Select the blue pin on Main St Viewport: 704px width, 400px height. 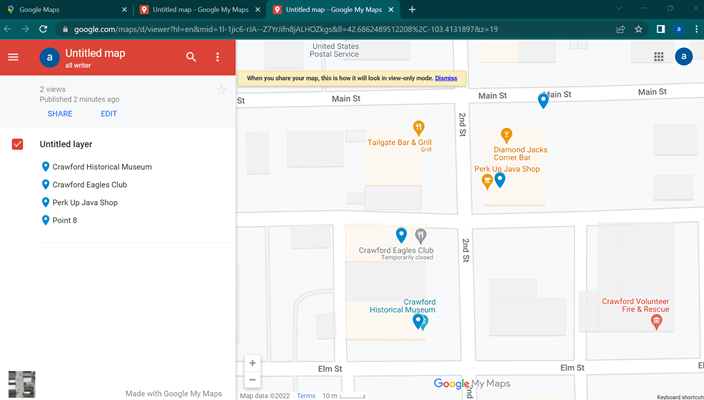[543, 101]
